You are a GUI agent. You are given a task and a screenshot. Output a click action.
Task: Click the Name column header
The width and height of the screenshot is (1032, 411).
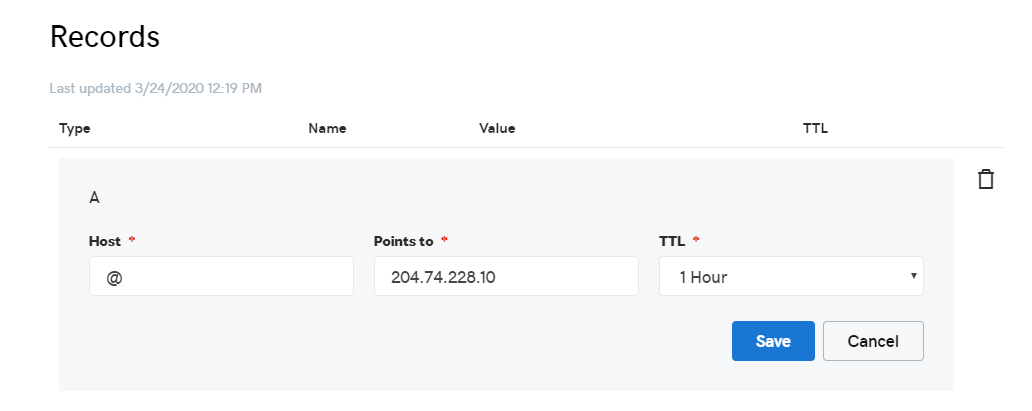(327, 128)
